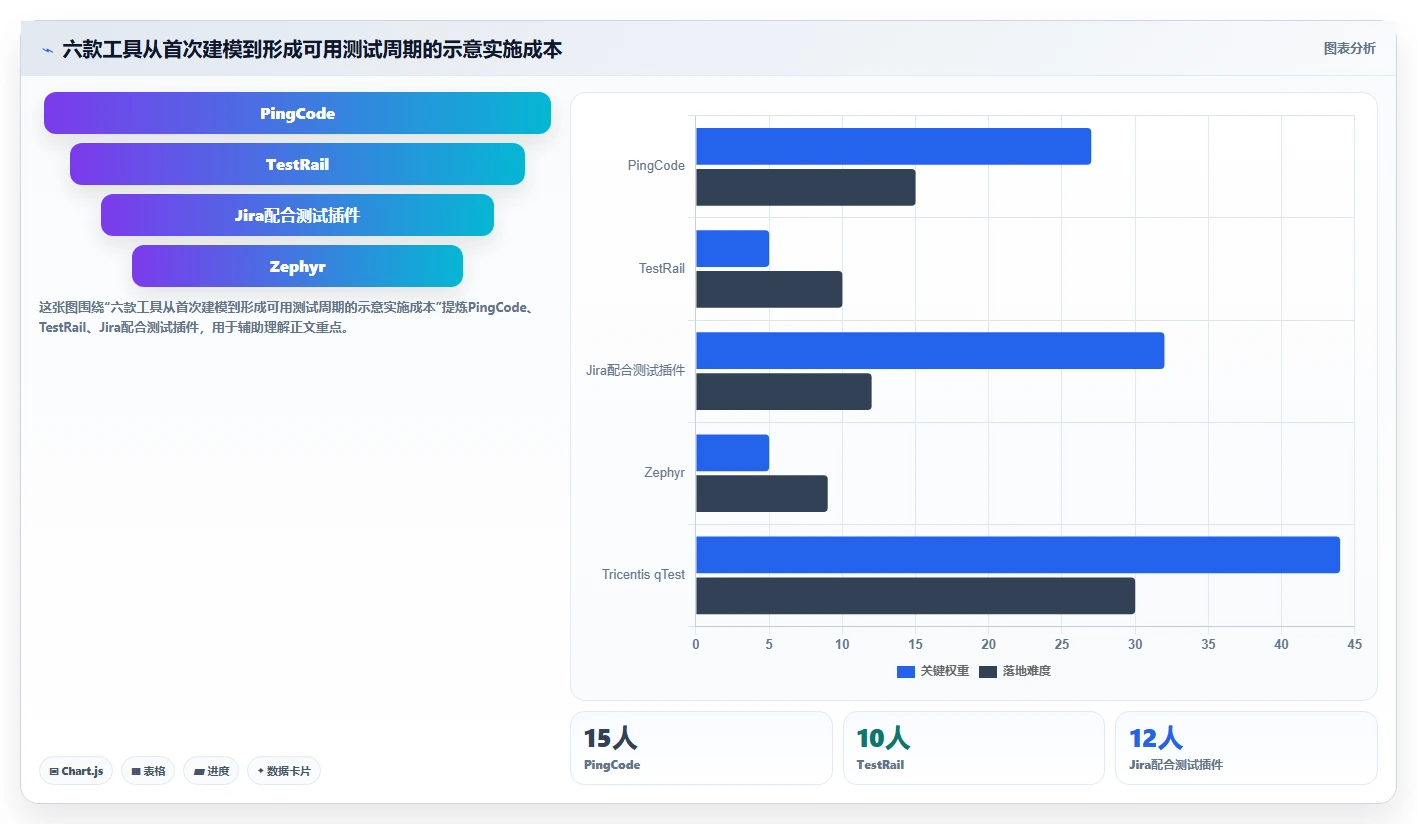Select the TestRail funnel bar

click(x=297, y=164)
